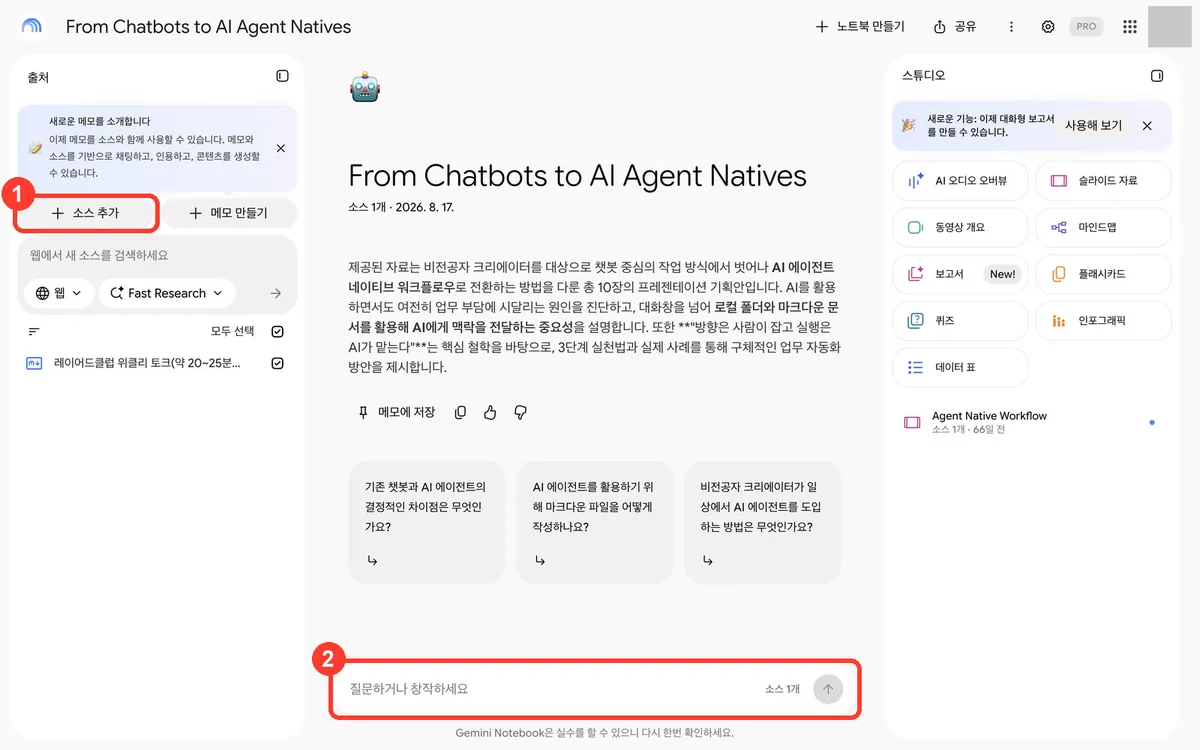Click the PRO badge
Viewport: 1200px width, 750px height.
(x=1086, y=27)
